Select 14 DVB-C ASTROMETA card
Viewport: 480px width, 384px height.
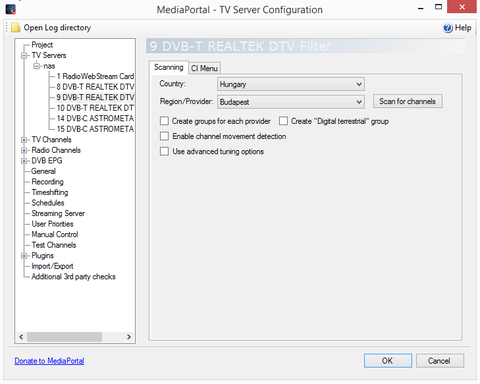95,118
